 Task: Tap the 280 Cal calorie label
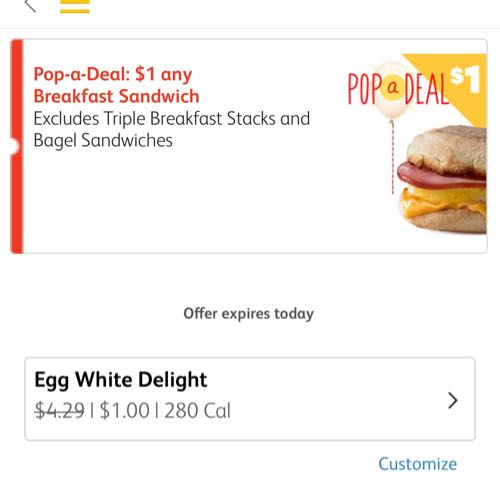coord(197,410)
